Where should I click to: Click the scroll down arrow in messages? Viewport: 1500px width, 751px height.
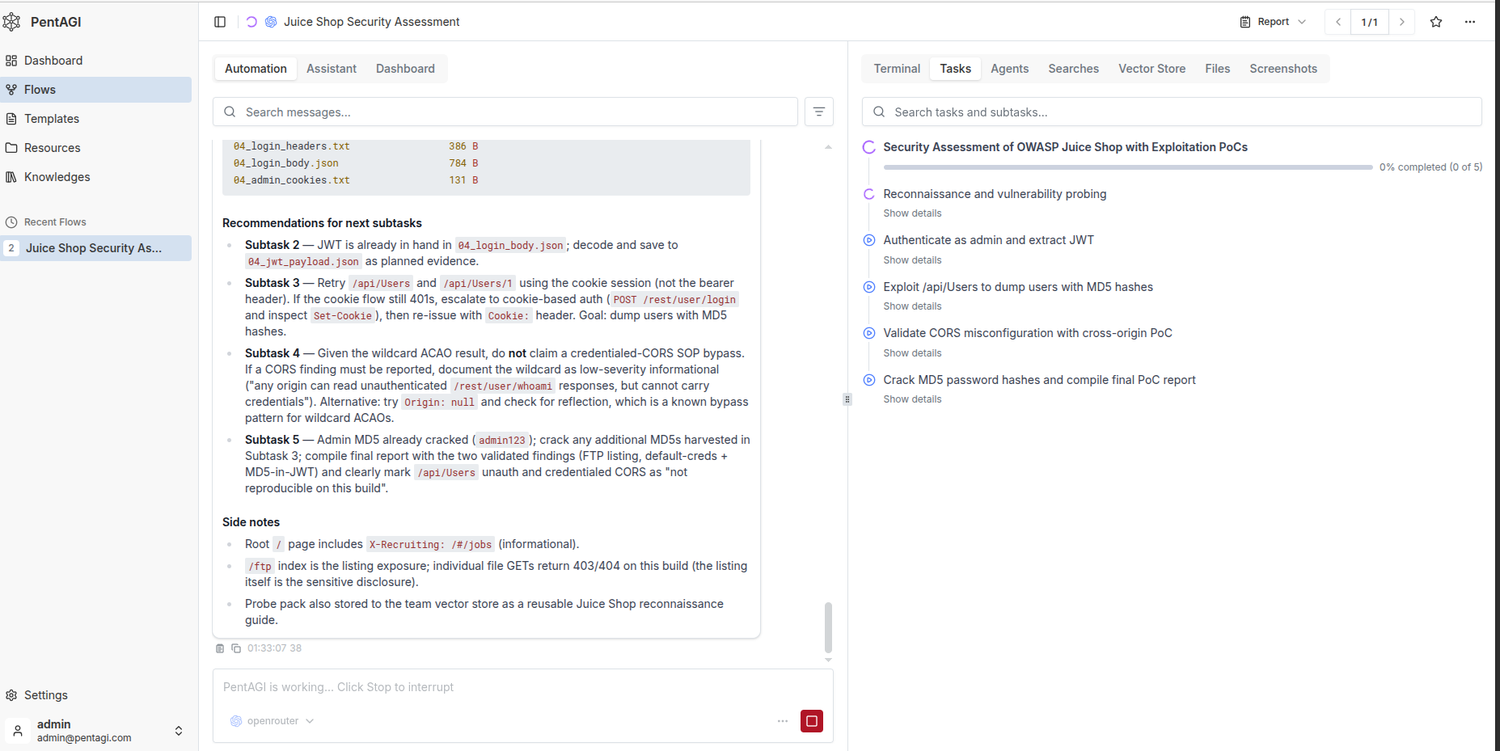[x=828, y=660]
